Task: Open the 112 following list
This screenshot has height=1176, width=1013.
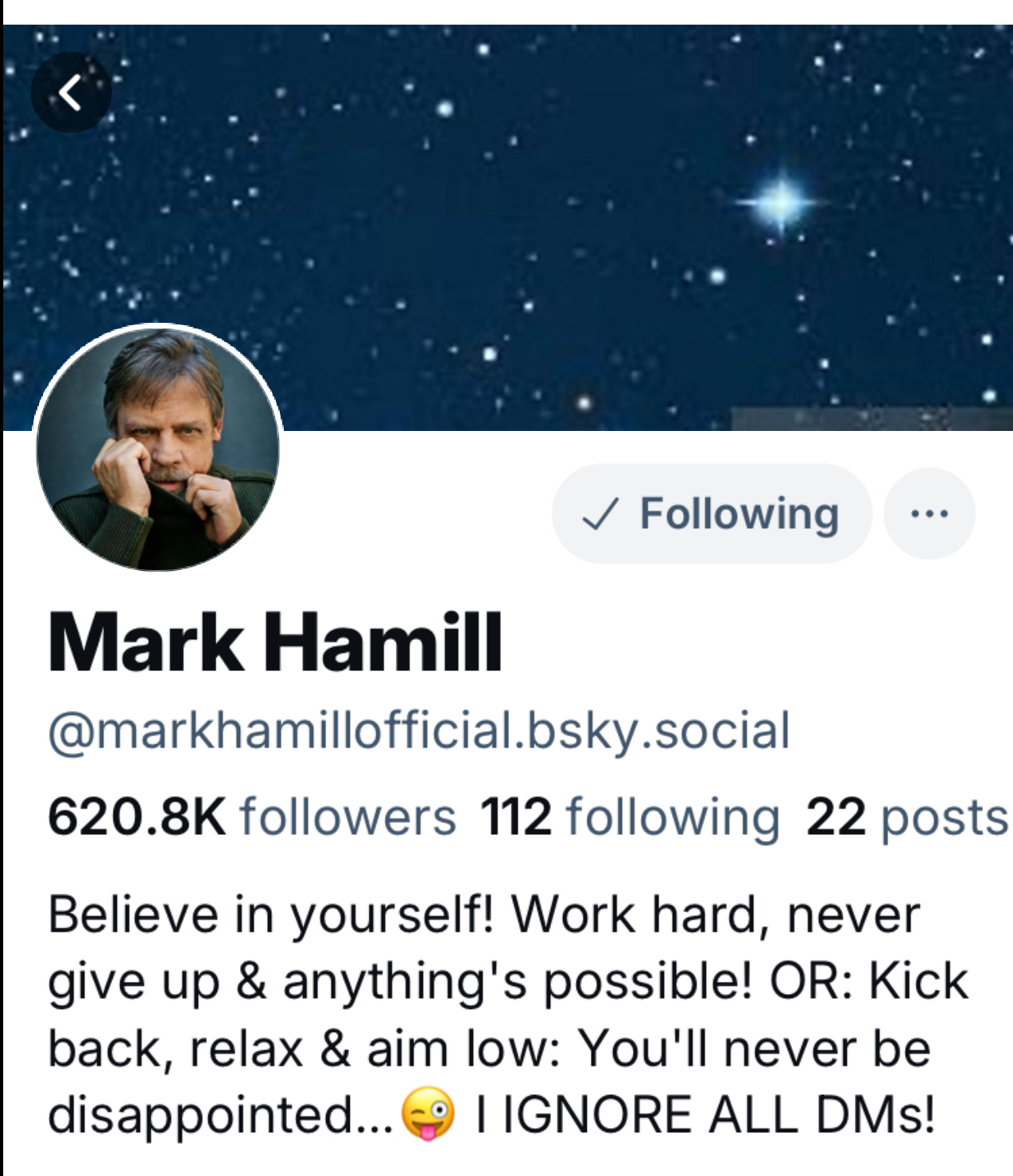Action: [x=630, y=817]
